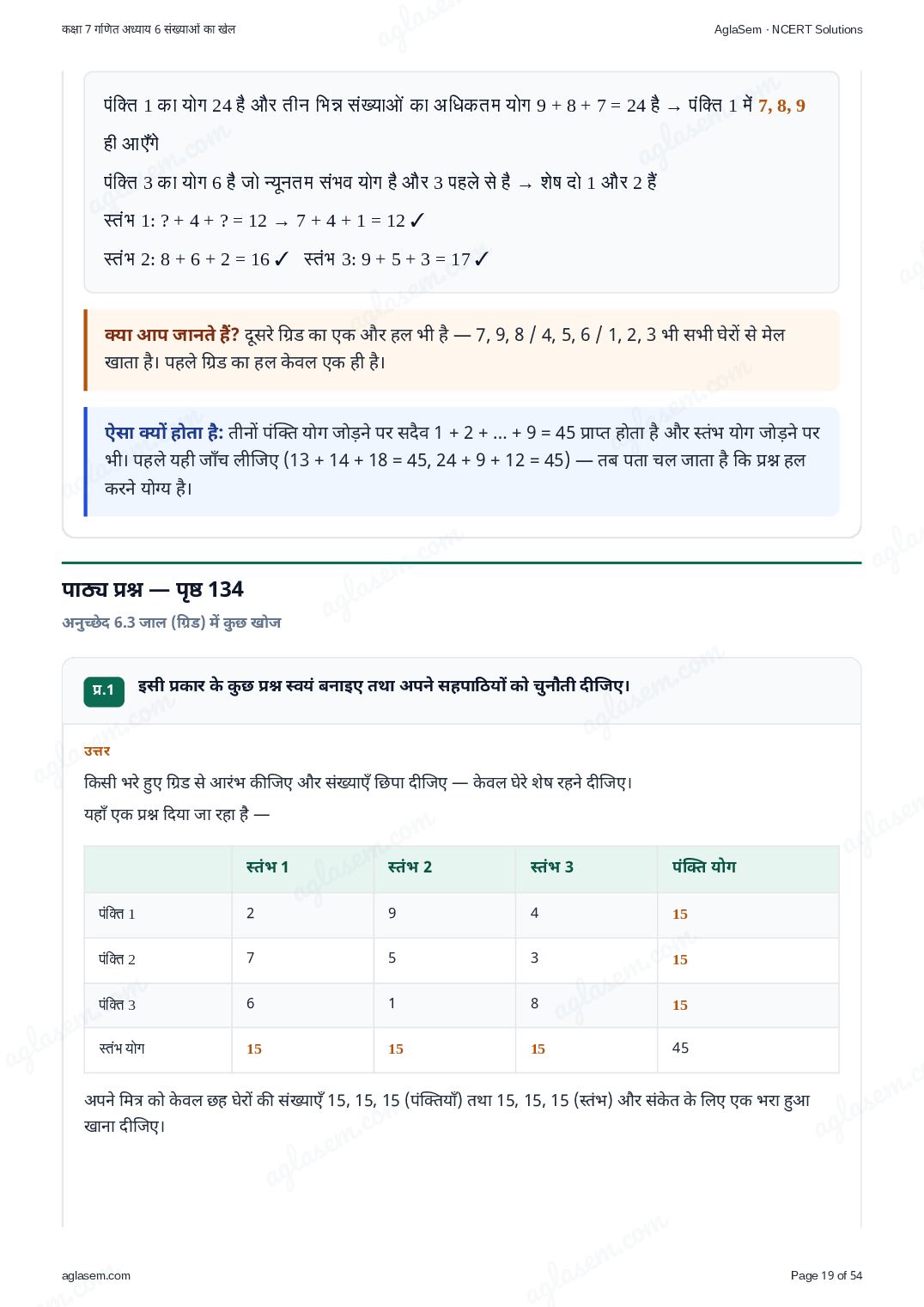Screen dimensions: 924x1307
Task: Click the पंक्ति 2 row label
Action: tap(117, 959)
